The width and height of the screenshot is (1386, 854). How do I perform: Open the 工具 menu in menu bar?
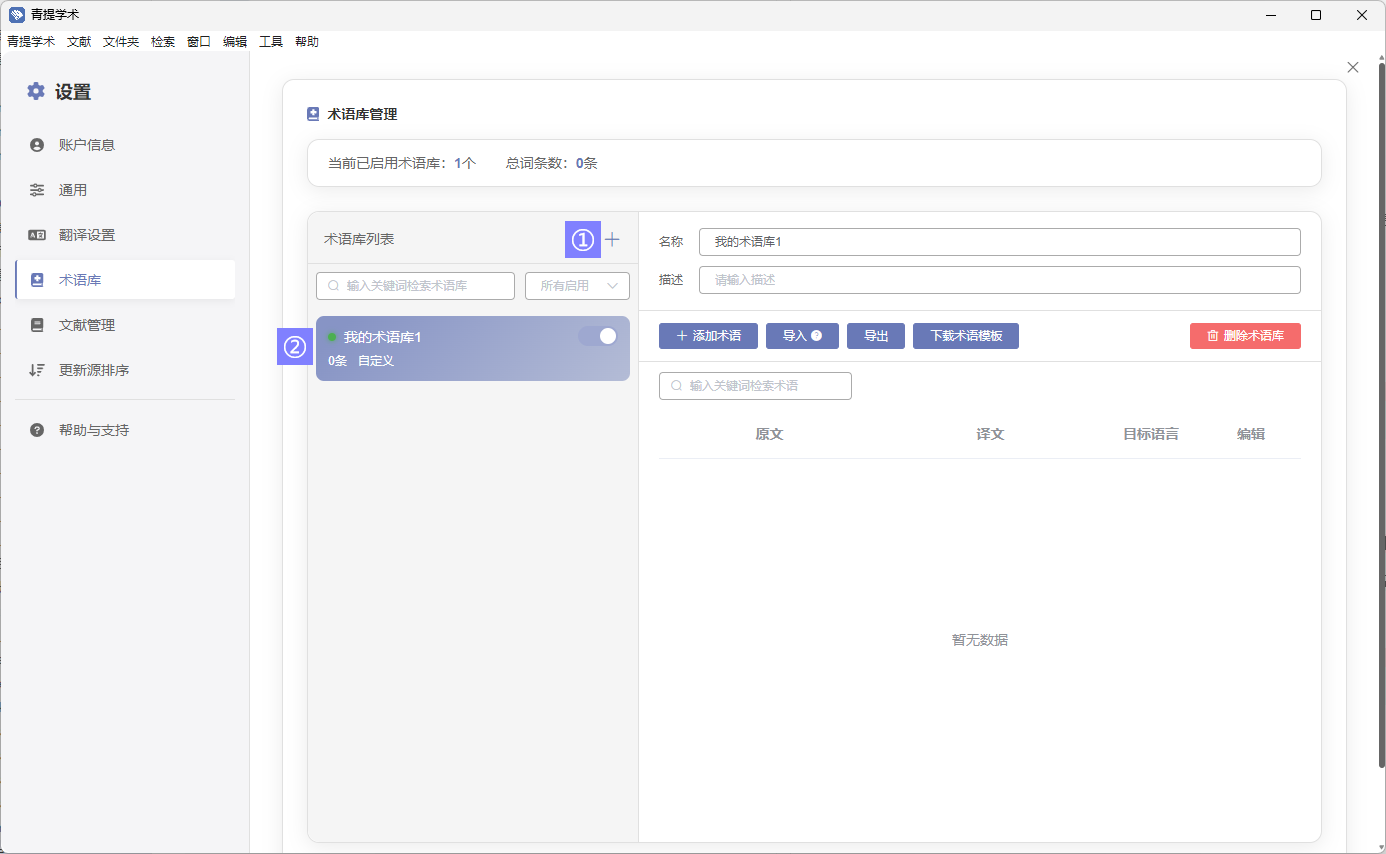(x=271, y=42)
